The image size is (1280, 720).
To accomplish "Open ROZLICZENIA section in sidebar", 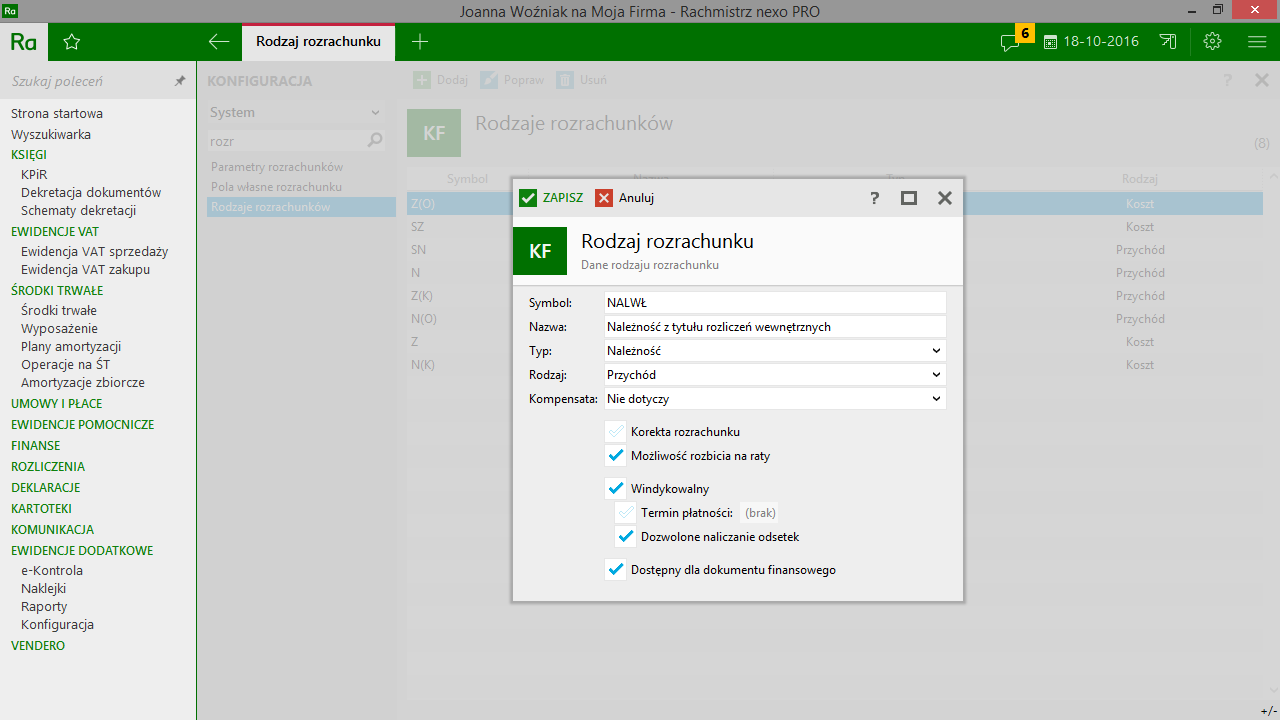I will [48, 467].
